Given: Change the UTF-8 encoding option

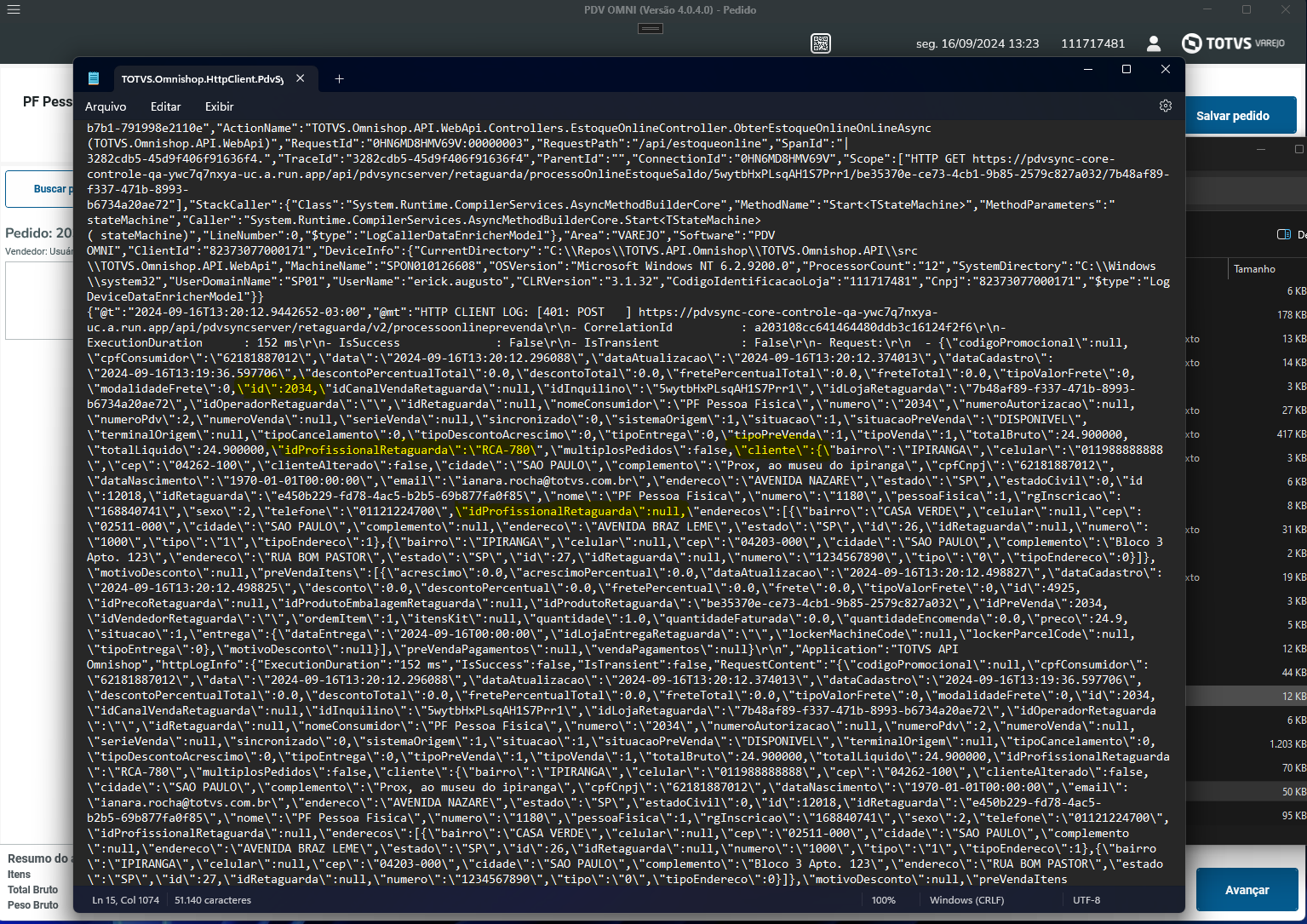Looking at the screenshot, I should click(x=1086, y=900).
